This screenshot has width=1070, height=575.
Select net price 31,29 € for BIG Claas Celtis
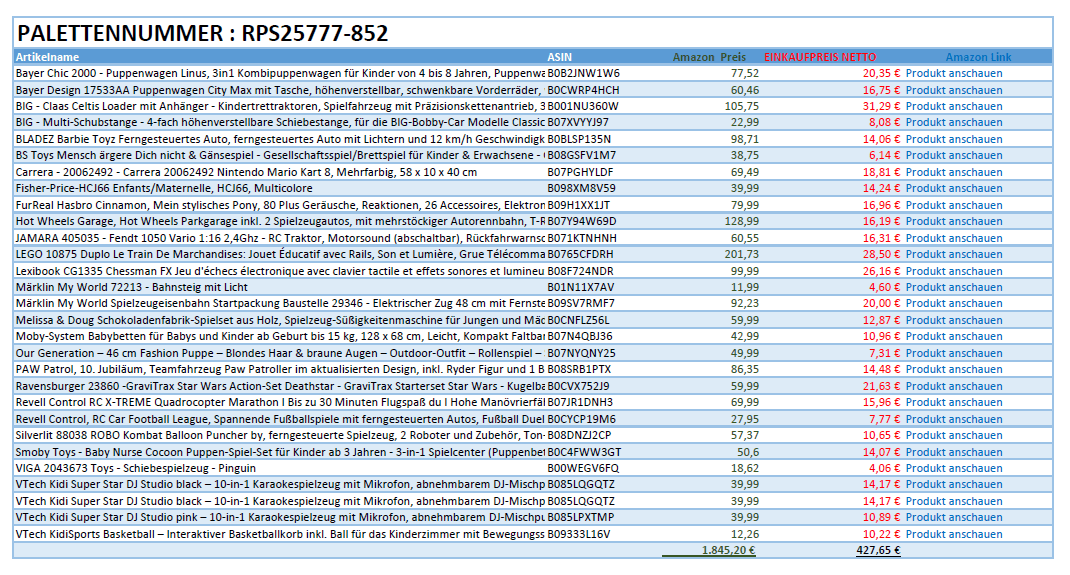pos(881,106)
